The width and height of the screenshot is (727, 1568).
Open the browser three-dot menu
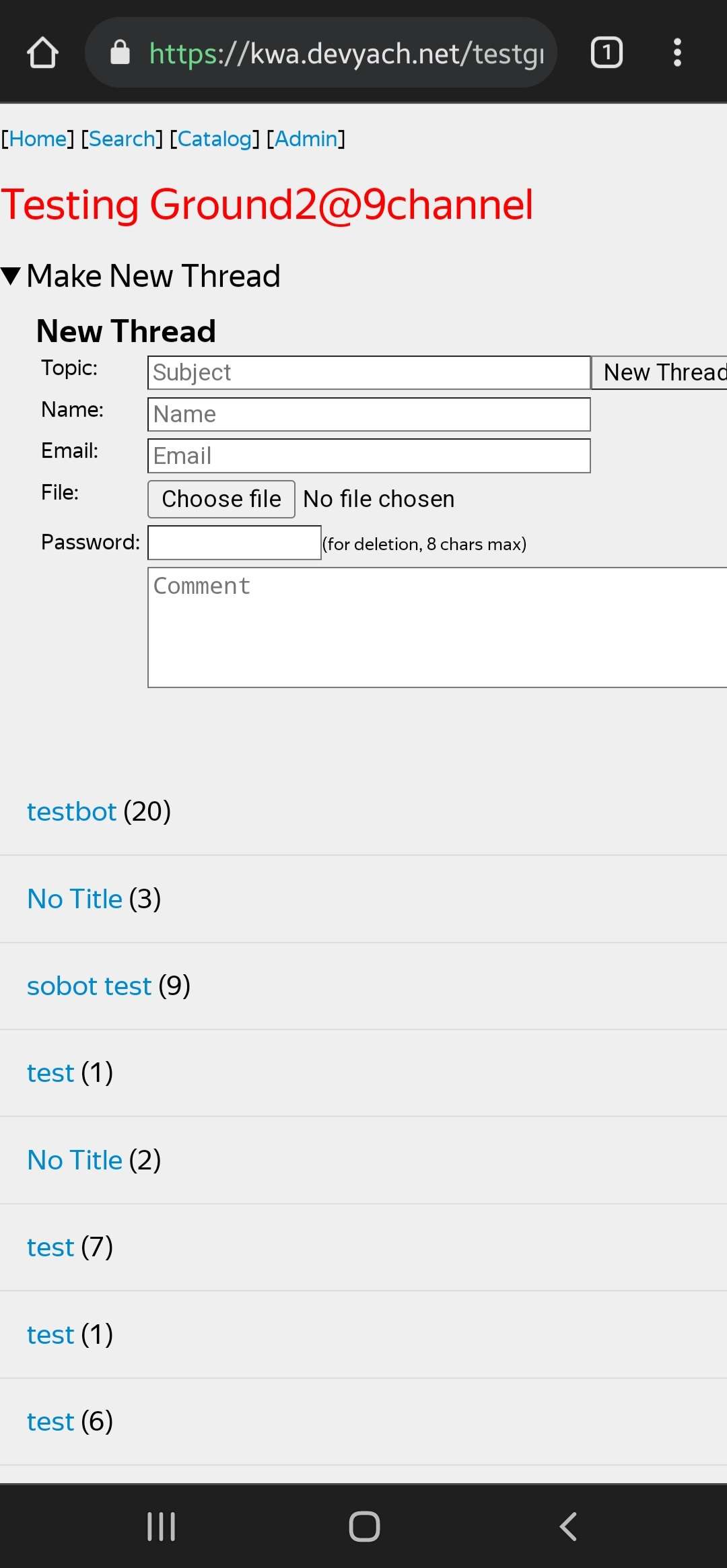(x=677, y=53)
